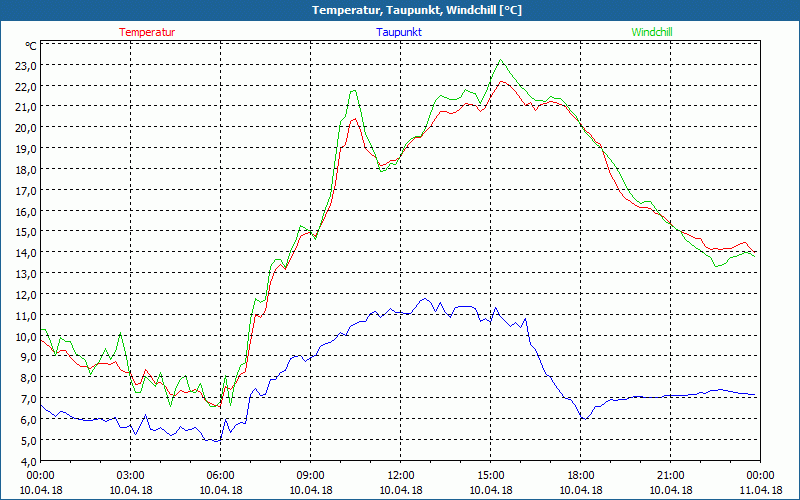Image resolution: width=800 pixels, height=500 pixels.
Task: Click the 23,0 y-axis value
Action: coord(27,65)
